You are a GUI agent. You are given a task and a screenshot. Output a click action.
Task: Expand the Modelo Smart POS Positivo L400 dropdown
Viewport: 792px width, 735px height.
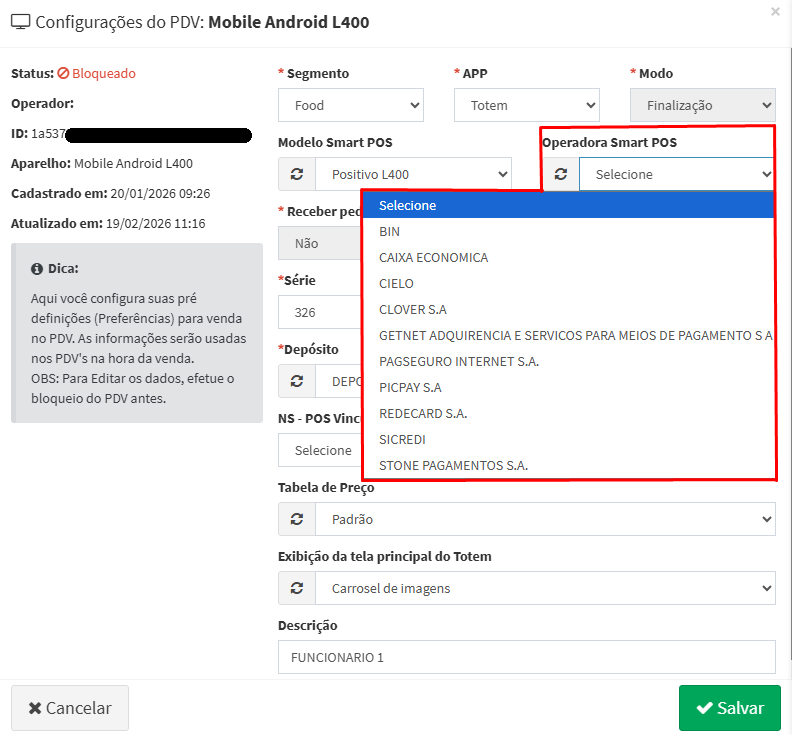[x=413, y=174]
